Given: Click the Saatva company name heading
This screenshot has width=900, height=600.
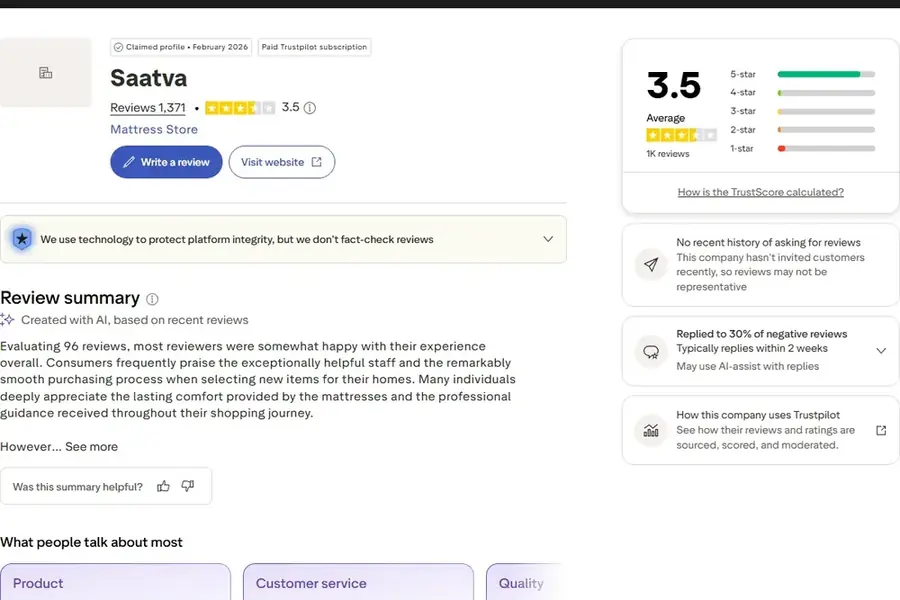Looking at the screenshot, I should point(149,78).
